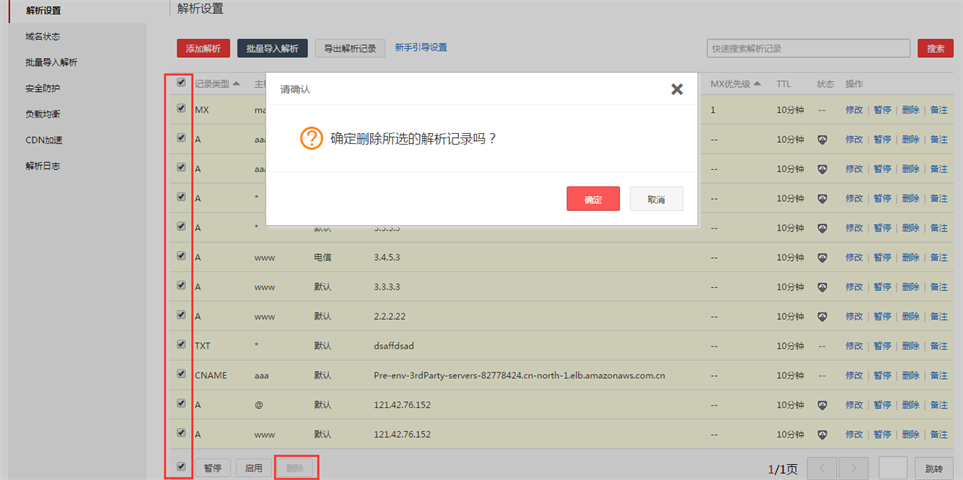Confirm deletion with 确定 button
Screen dimensions: 963x480
click(x=593, y=199)
